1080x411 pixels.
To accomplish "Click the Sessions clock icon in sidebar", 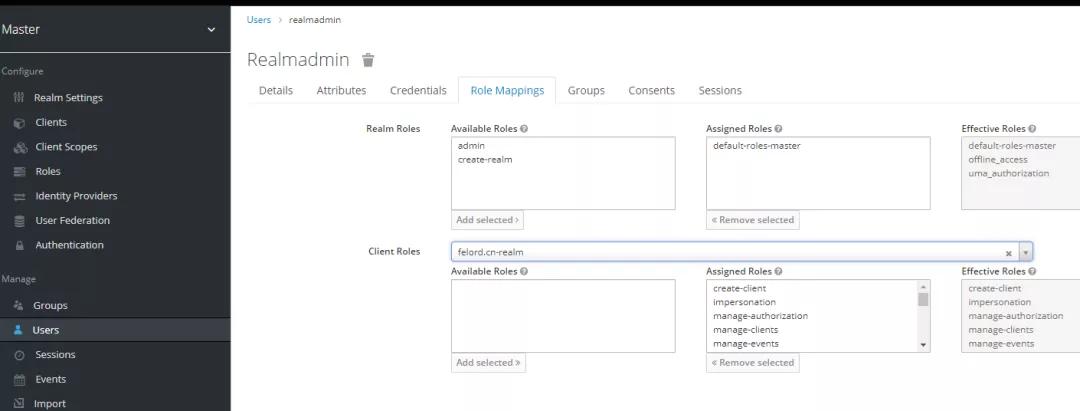I will [19, 355].
